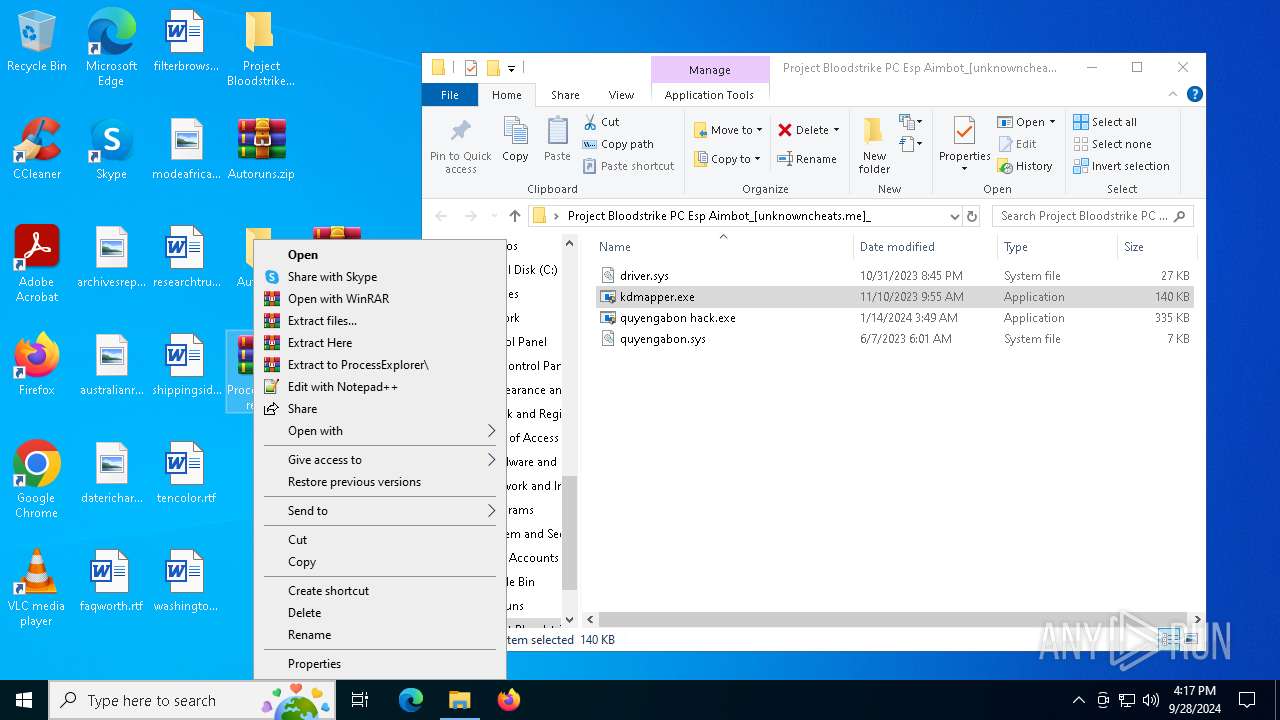Select the quyengabon.sys file
The image size is (1280, 720).
pyautogui.click(x=894, y=339)
